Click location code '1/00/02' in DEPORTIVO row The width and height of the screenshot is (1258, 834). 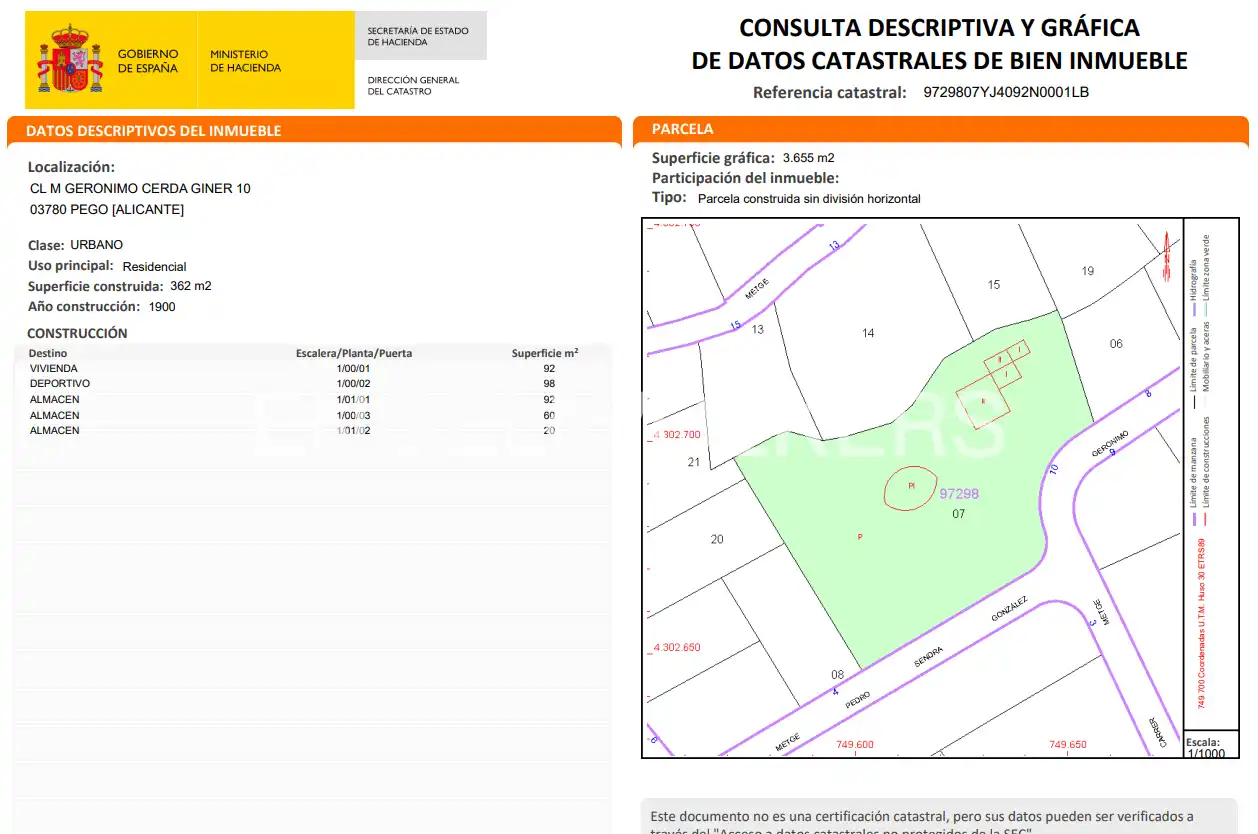click(x=354, y=384)
